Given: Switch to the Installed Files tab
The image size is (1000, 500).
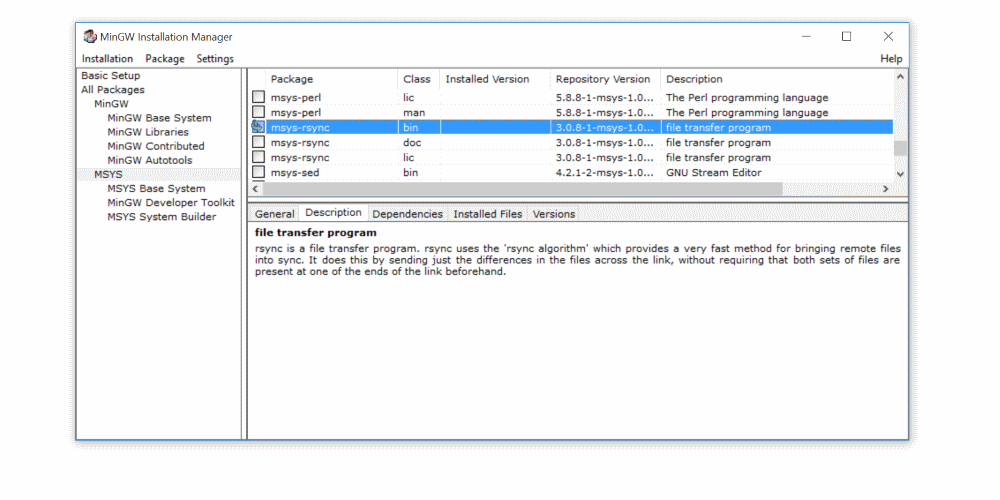Looking at the screenshot, I should [487, 214].
